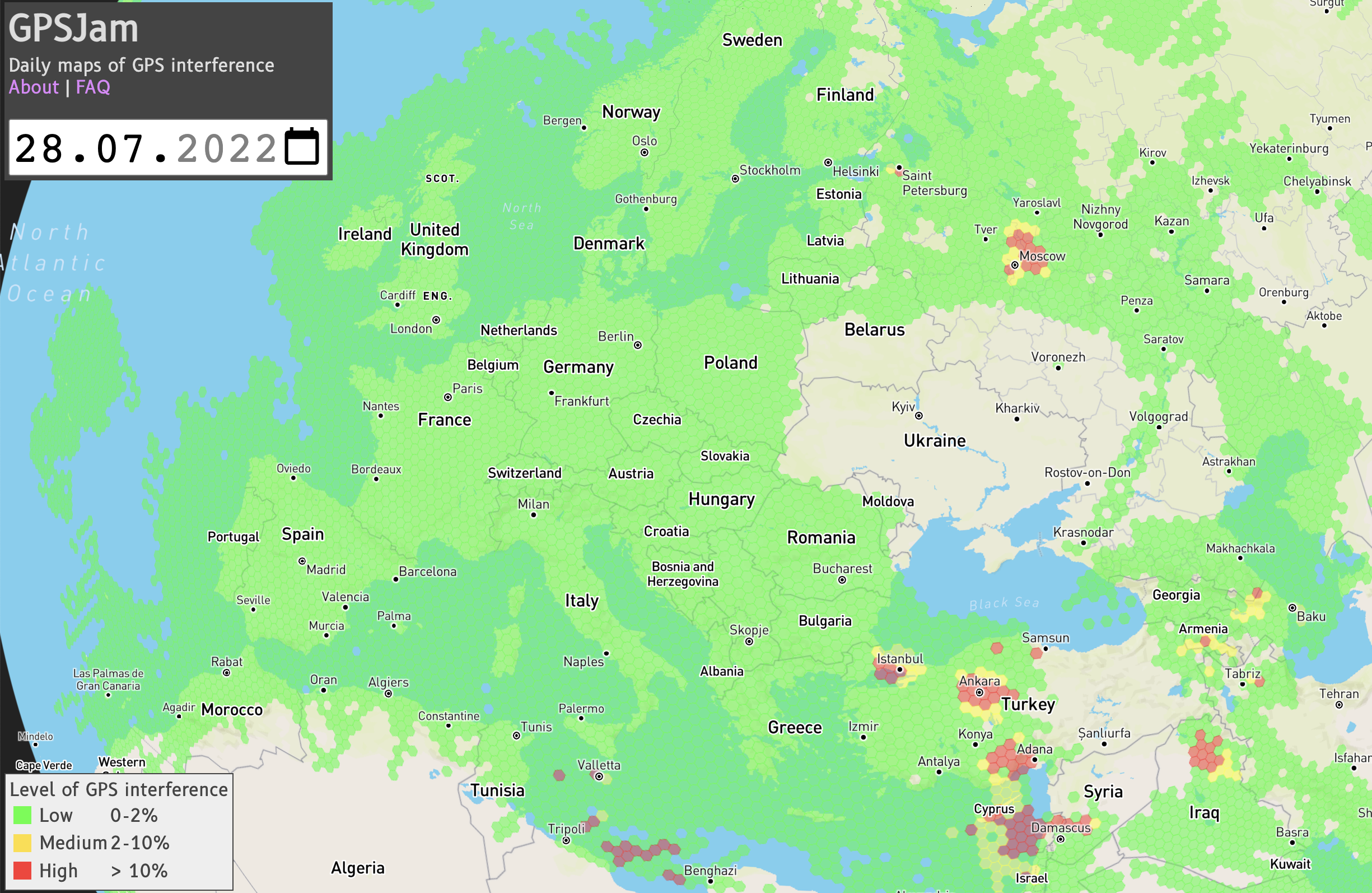Click the London city marker

[x=436, y=319]
